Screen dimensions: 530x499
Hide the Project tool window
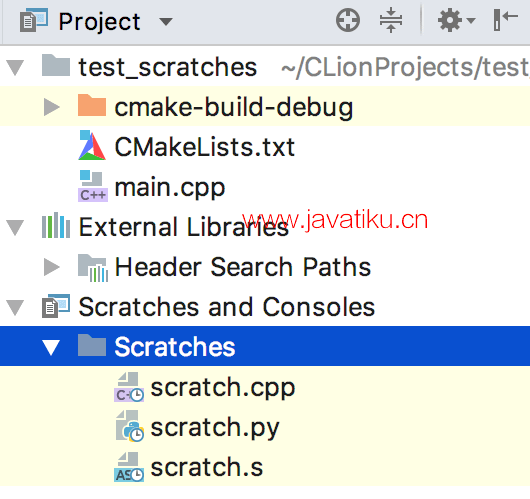pyautogui.click(x=505, y=20)
